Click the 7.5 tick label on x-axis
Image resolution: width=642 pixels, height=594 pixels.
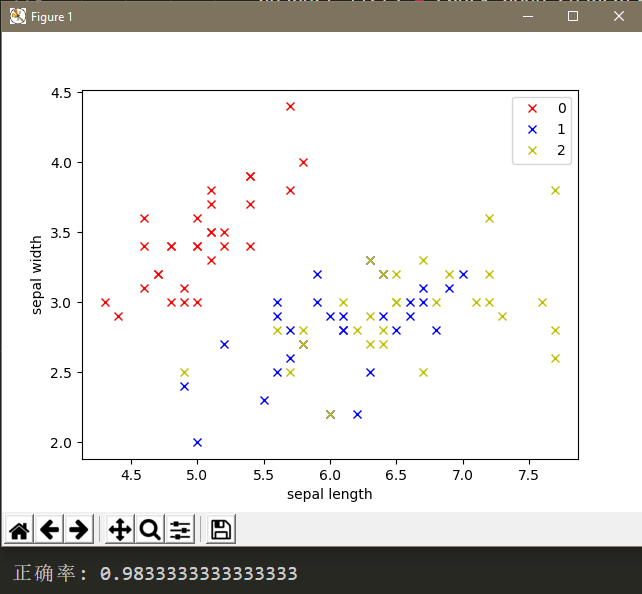[x=529, y=475]
